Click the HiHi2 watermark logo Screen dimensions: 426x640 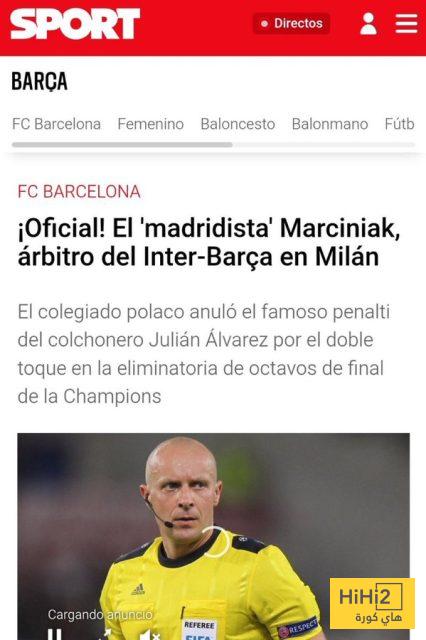point(372,603)
